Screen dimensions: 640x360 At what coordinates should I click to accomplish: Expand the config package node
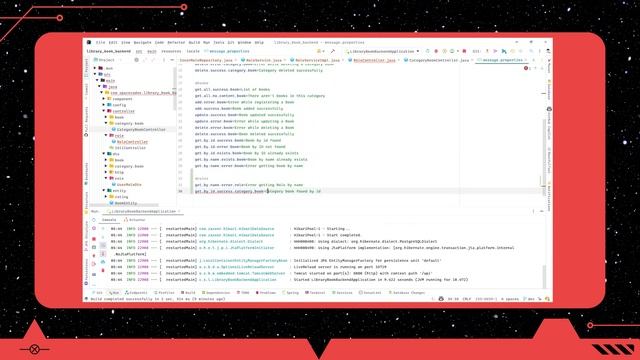click(x=104, y=105)
